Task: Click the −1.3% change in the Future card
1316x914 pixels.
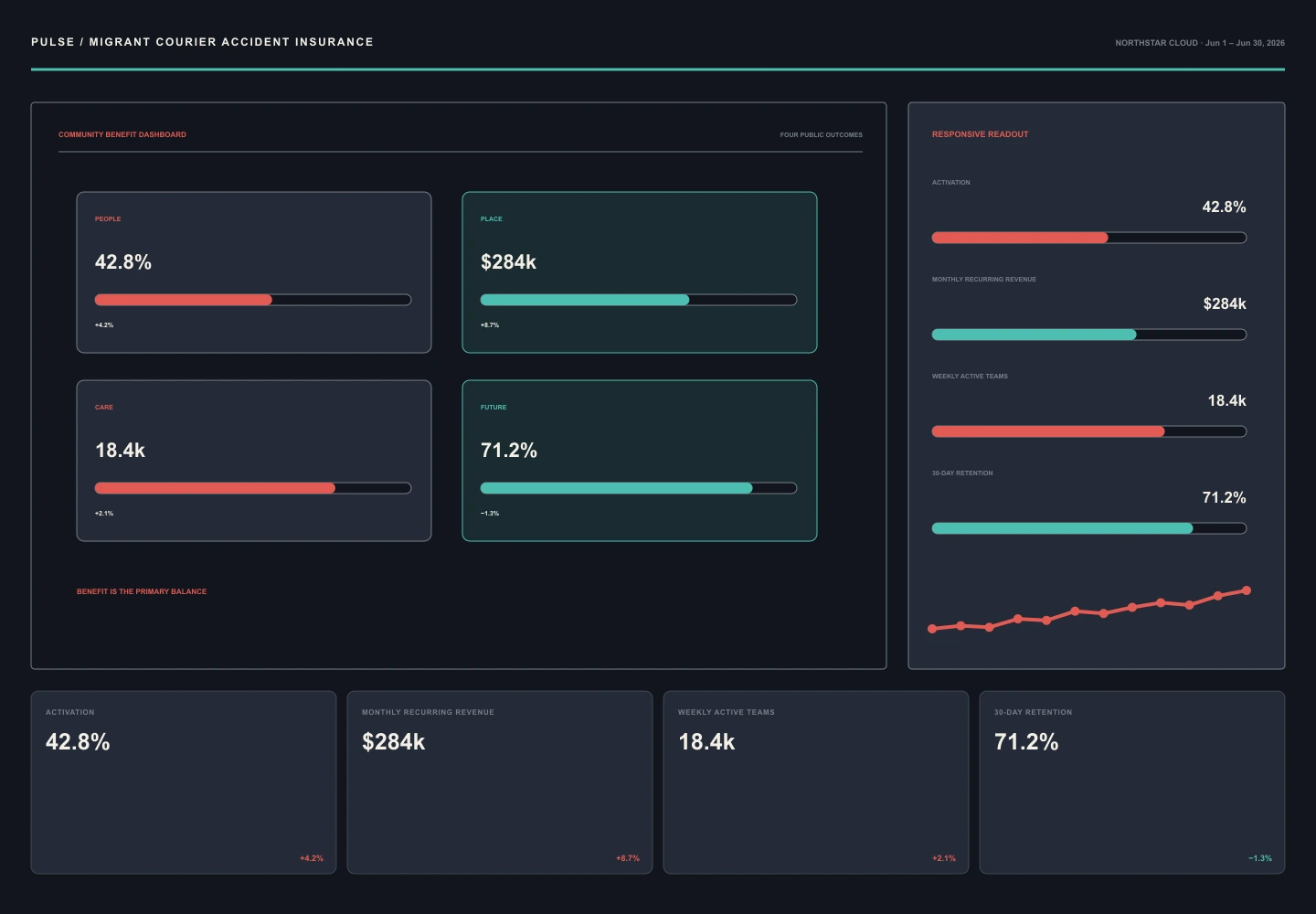Action: click(490, 514)
